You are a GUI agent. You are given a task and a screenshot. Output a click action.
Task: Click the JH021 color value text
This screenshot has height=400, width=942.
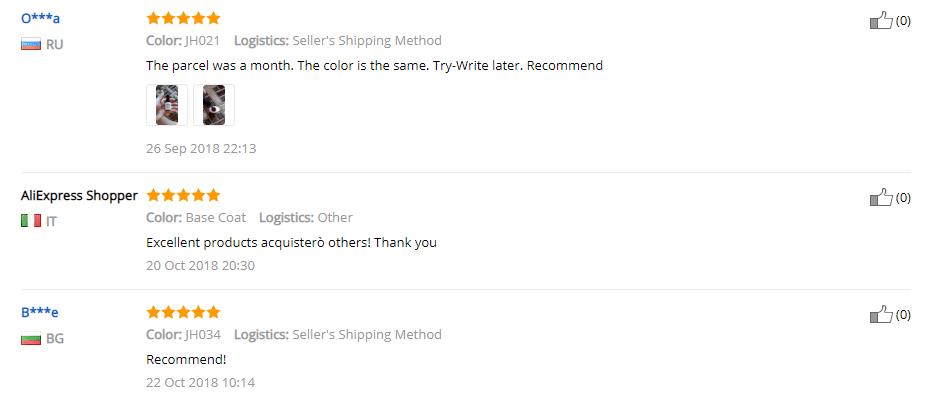[x=203, y=41]
